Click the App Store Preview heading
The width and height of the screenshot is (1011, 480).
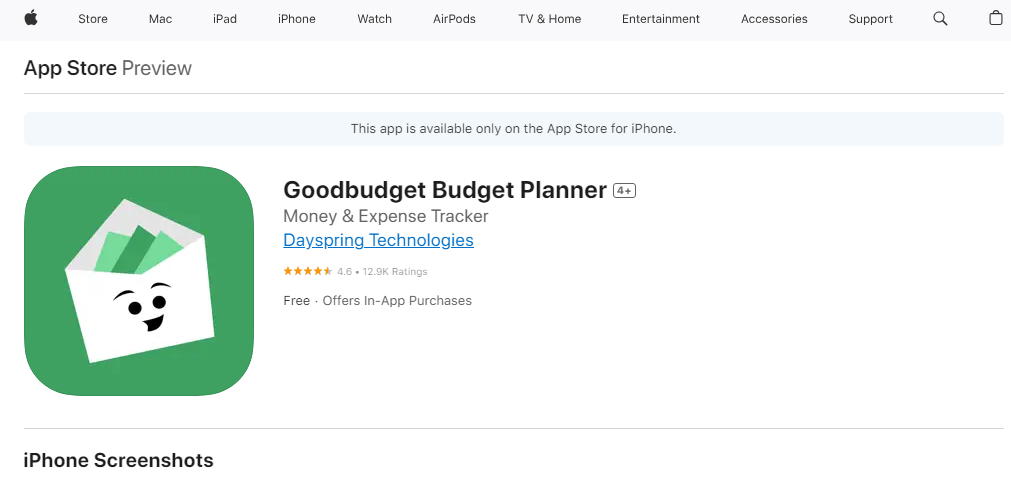point(108,68)
